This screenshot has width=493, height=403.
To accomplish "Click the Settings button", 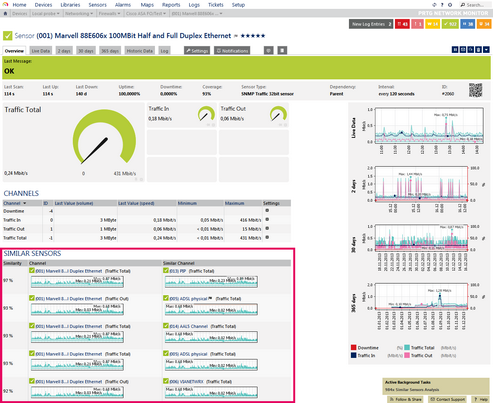I will 197,51.
